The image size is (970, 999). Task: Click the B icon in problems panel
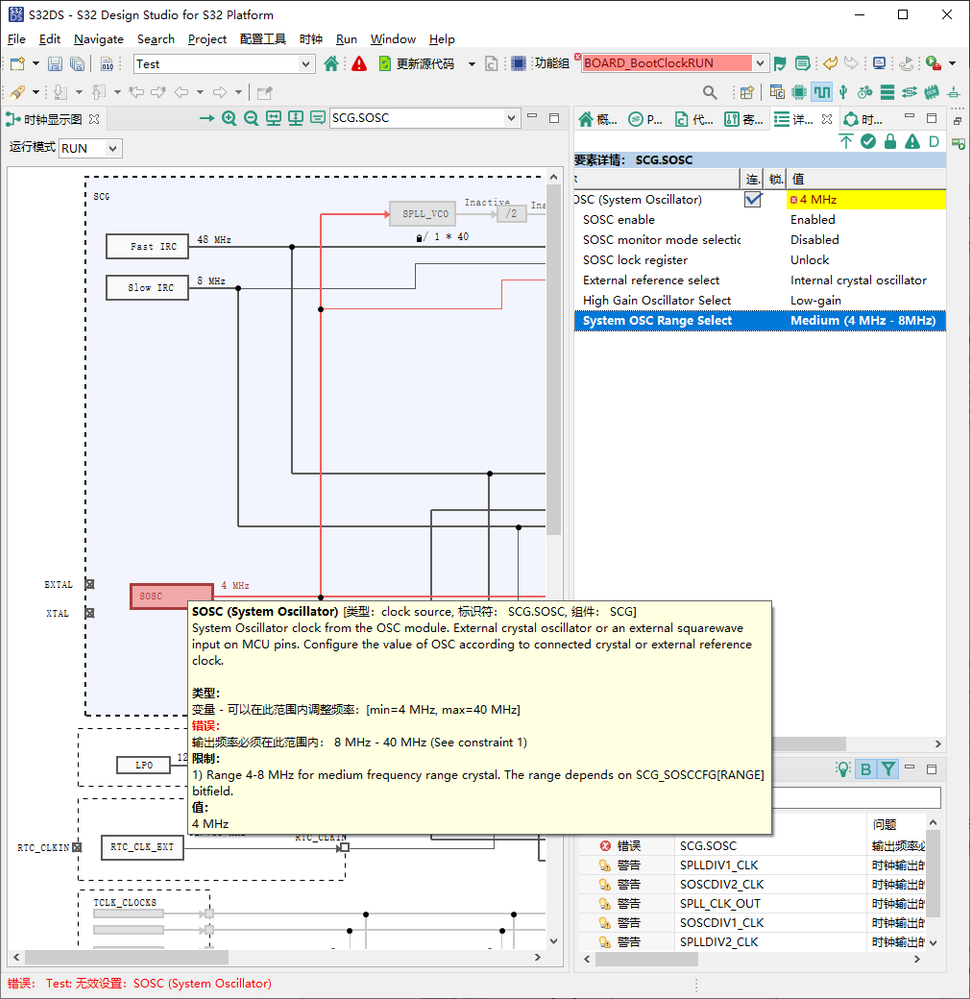point(865,769)
